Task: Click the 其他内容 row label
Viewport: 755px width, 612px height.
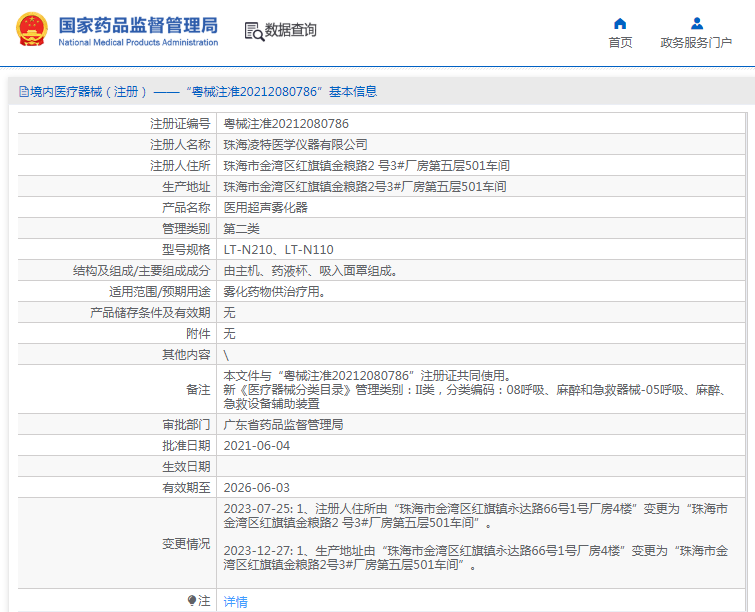Action: (186, 355)
